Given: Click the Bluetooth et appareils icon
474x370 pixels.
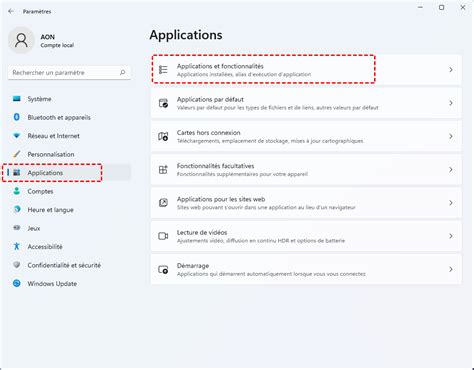Looking at the screenshot, I should point(16,117).
